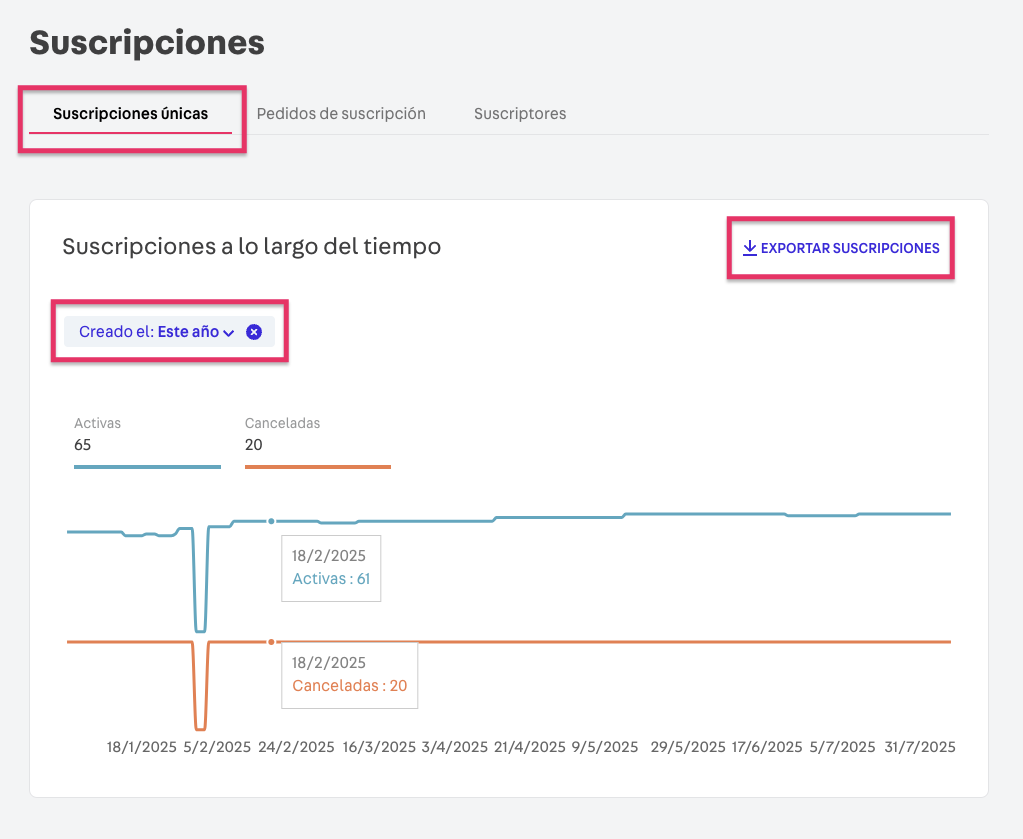This screenshot has width=1023, height=839.
Task: Select the orange Canceladas data point on 18/2/2025
Action: (271, 641)
